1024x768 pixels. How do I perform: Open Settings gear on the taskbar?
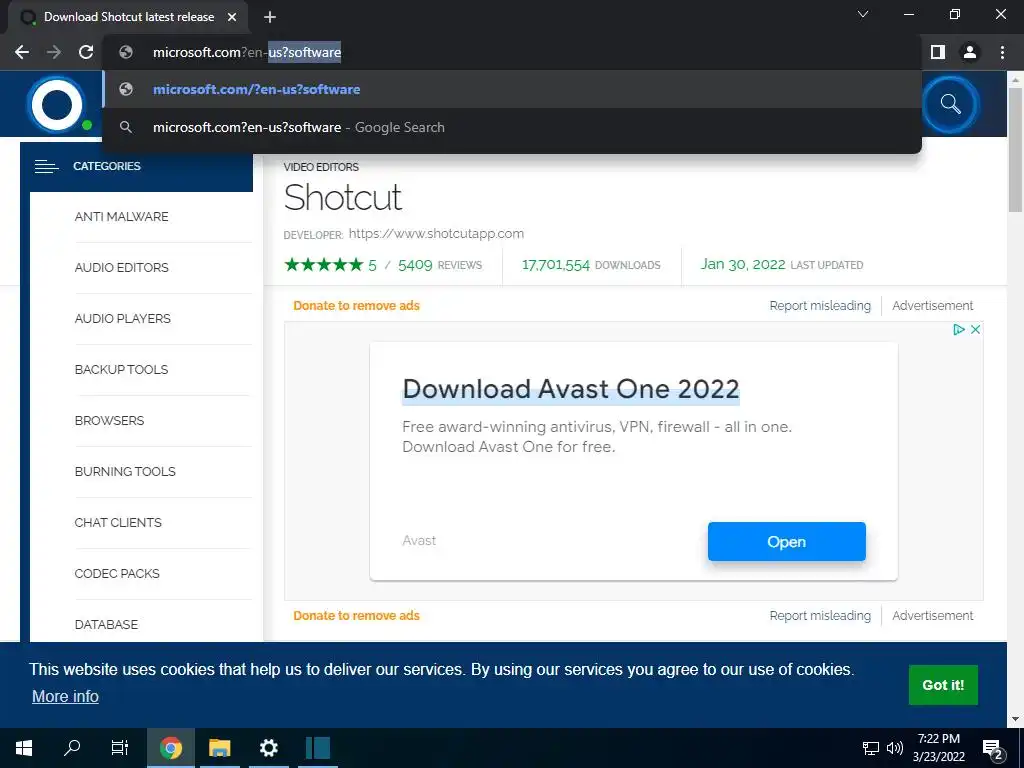click(268, 748)
